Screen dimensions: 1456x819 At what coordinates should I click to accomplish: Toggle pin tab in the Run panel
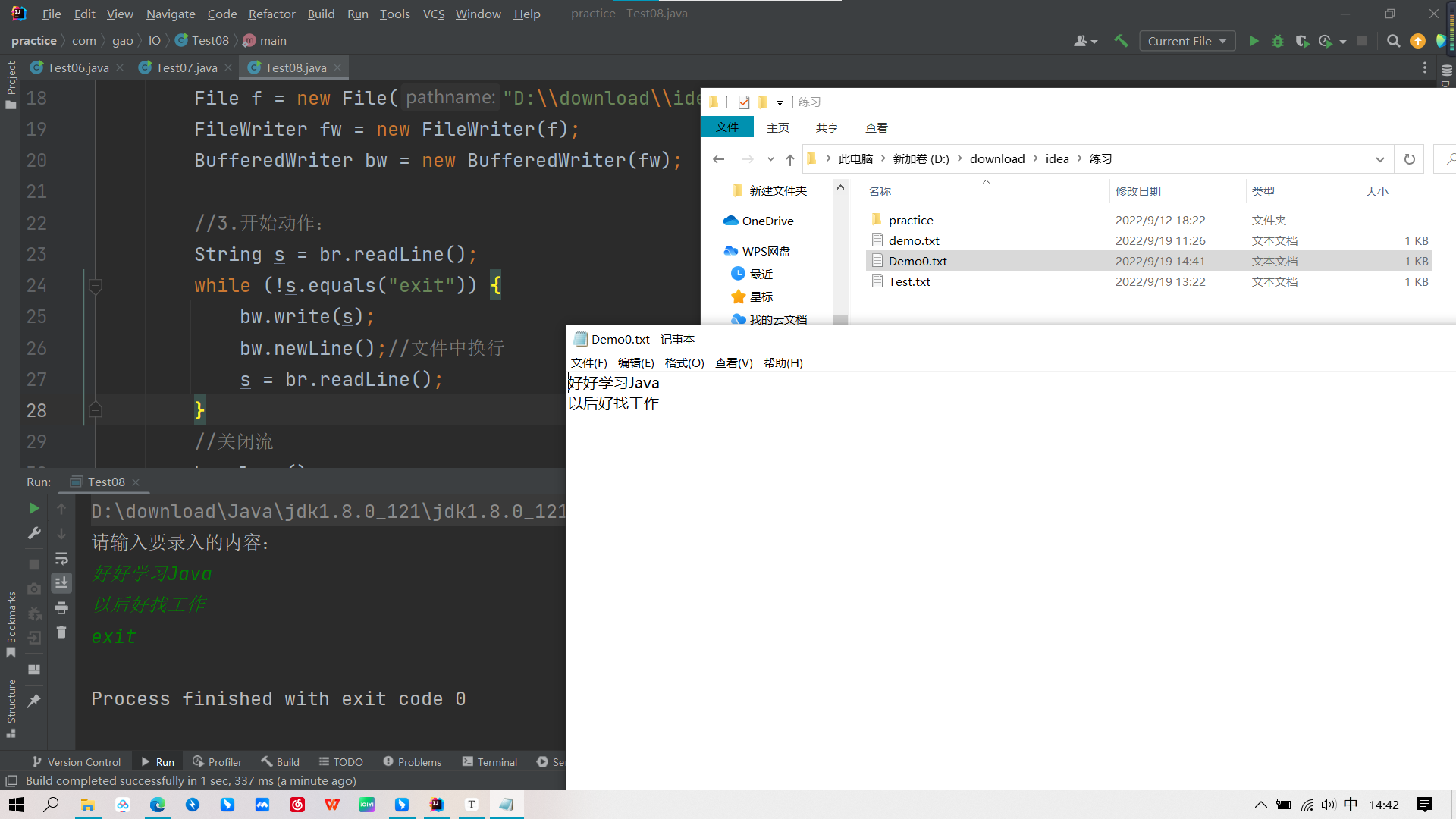[x=34, y=700]
